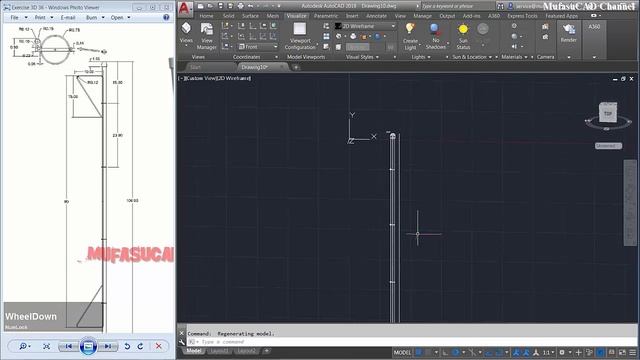Click the Views icon in ribbon
Image resolution: width=640 pixels, height=360 pixels.
tap(186, 28)
